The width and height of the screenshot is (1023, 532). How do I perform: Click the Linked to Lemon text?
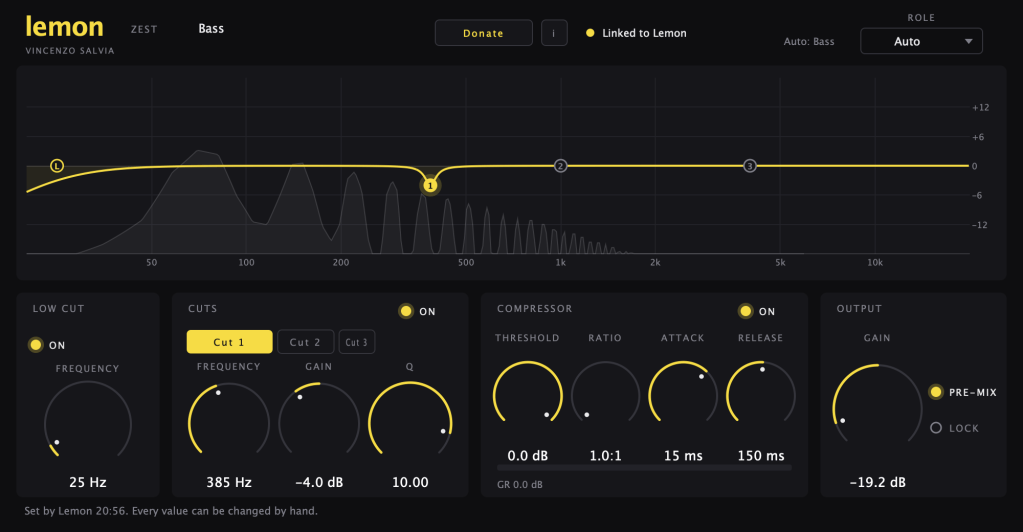point(644,33)
